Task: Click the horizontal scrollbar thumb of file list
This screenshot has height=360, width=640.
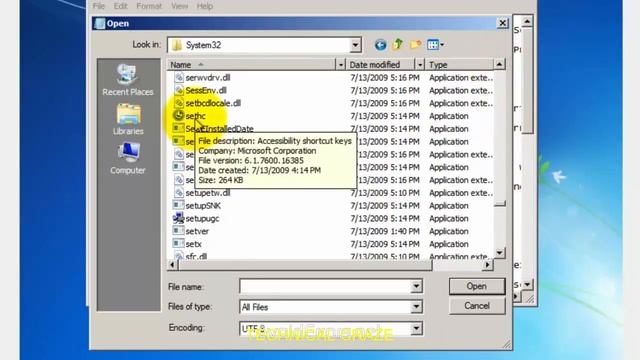Action: click(x=305, y=266)
